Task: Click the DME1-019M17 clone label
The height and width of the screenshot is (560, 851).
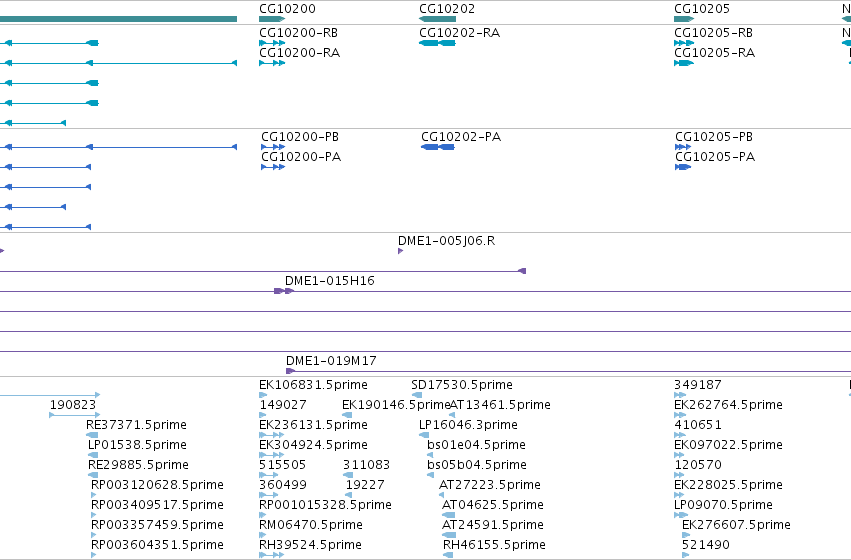Action: pyautogui.click(x=331, y=361)
